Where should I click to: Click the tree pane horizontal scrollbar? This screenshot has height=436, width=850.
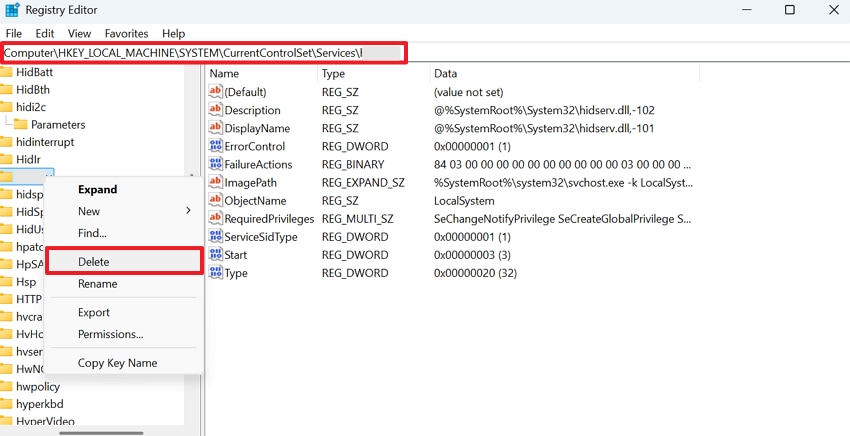(101, 433)
